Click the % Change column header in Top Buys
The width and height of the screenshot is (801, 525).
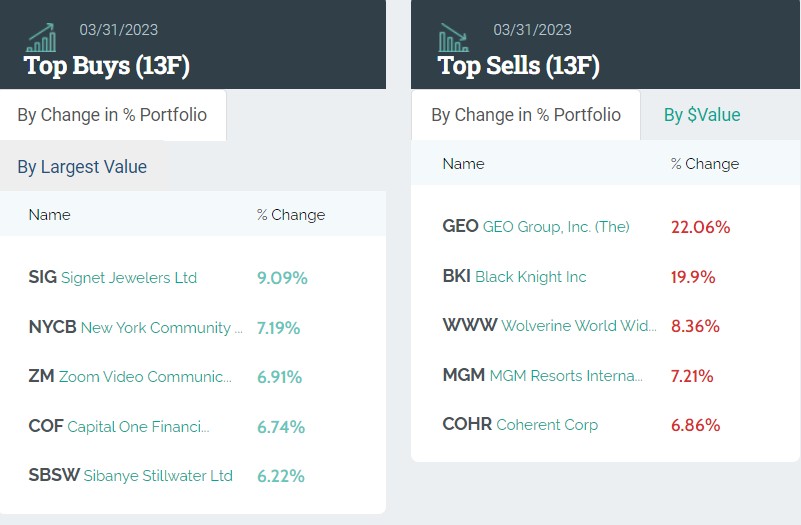tap(291, 215)
